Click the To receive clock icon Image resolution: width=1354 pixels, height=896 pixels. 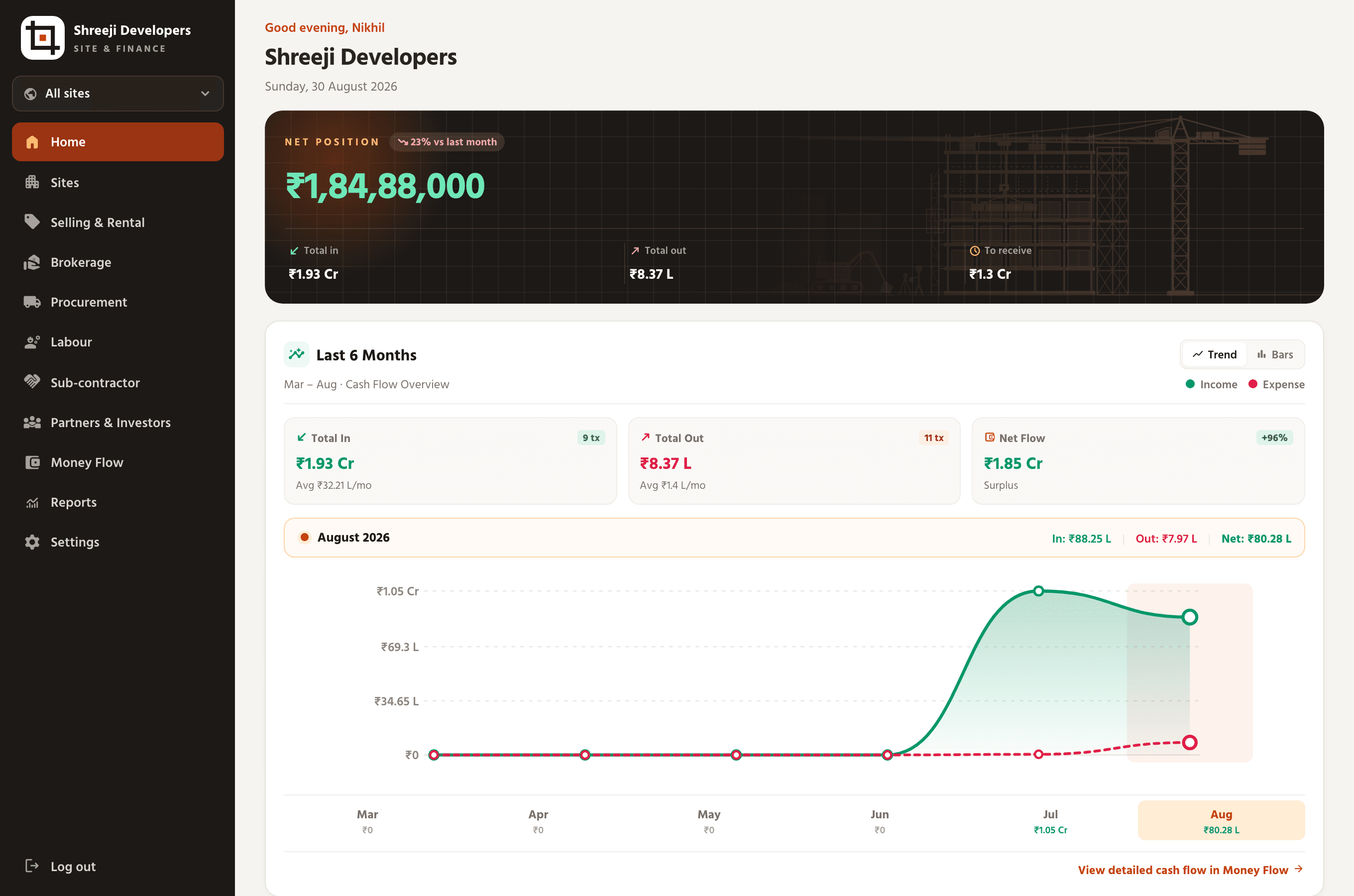point(975,251)
